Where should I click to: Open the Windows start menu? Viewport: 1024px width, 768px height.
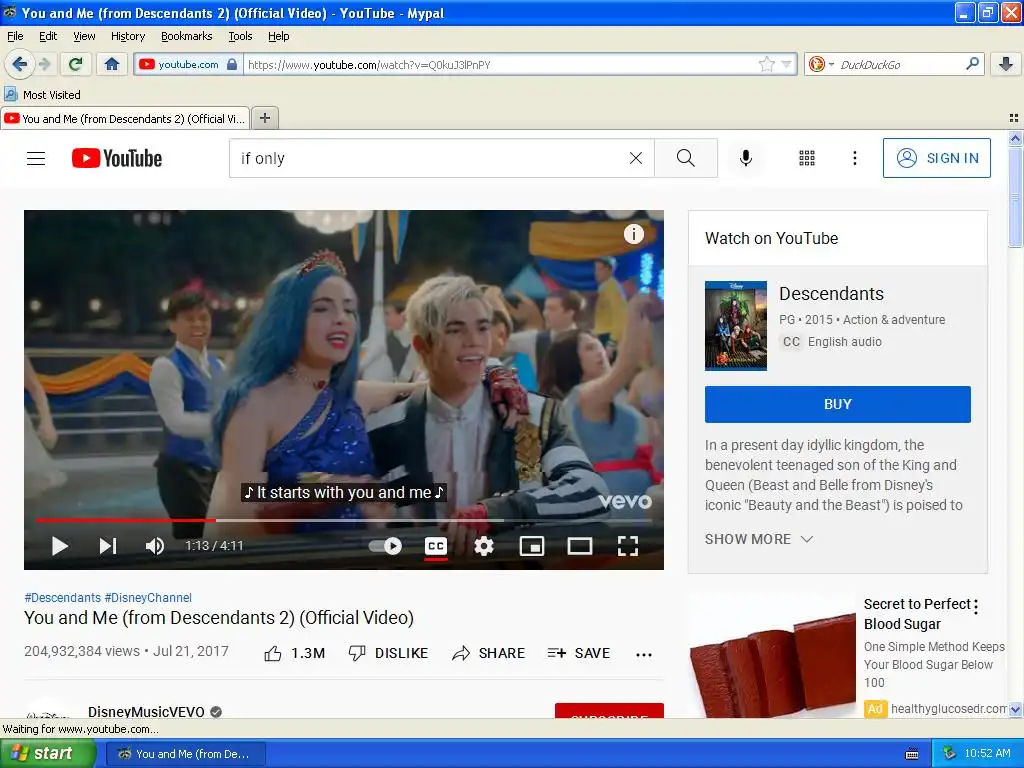(x=48, y=754)
